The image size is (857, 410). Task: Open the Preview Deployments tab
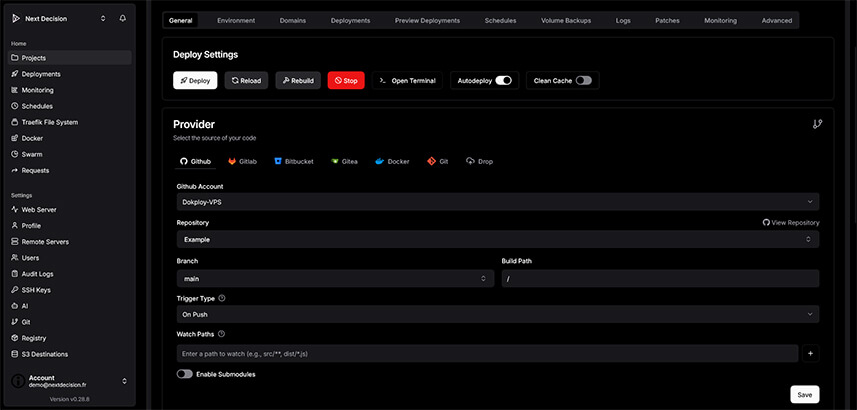point(427,20)
